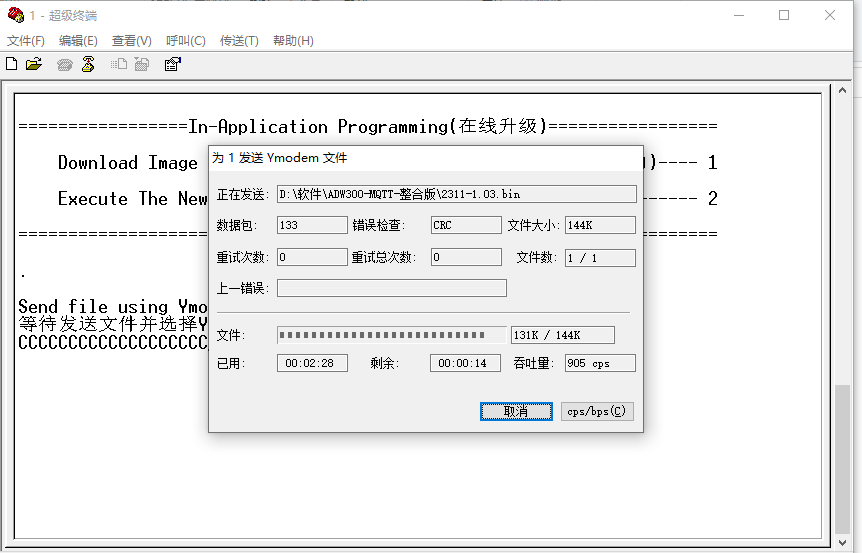Open the 呼叫(C) menu
Image resolution: width=862 pixels, height=553 pixels.
click(185, 41)
